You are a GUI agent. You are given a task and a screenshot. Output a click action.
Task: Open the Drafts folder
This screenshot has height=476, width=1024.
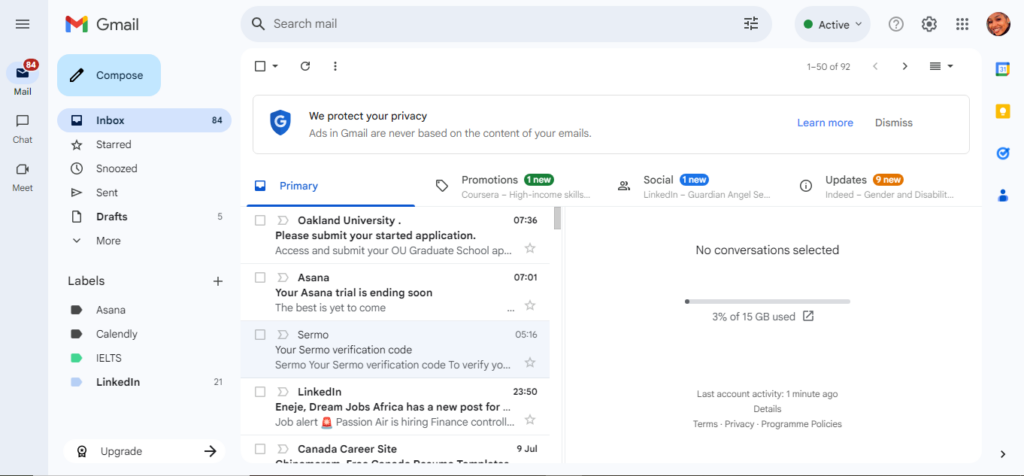[x=144, y=217]
